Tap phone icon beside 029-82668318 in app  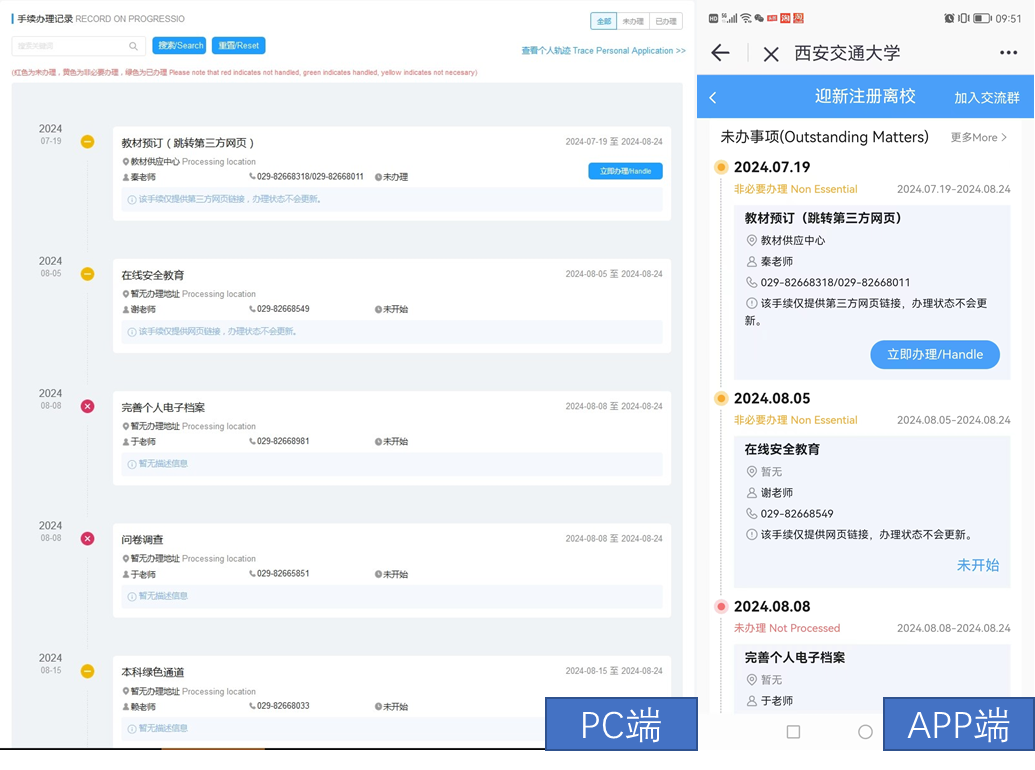click(751, 282)
